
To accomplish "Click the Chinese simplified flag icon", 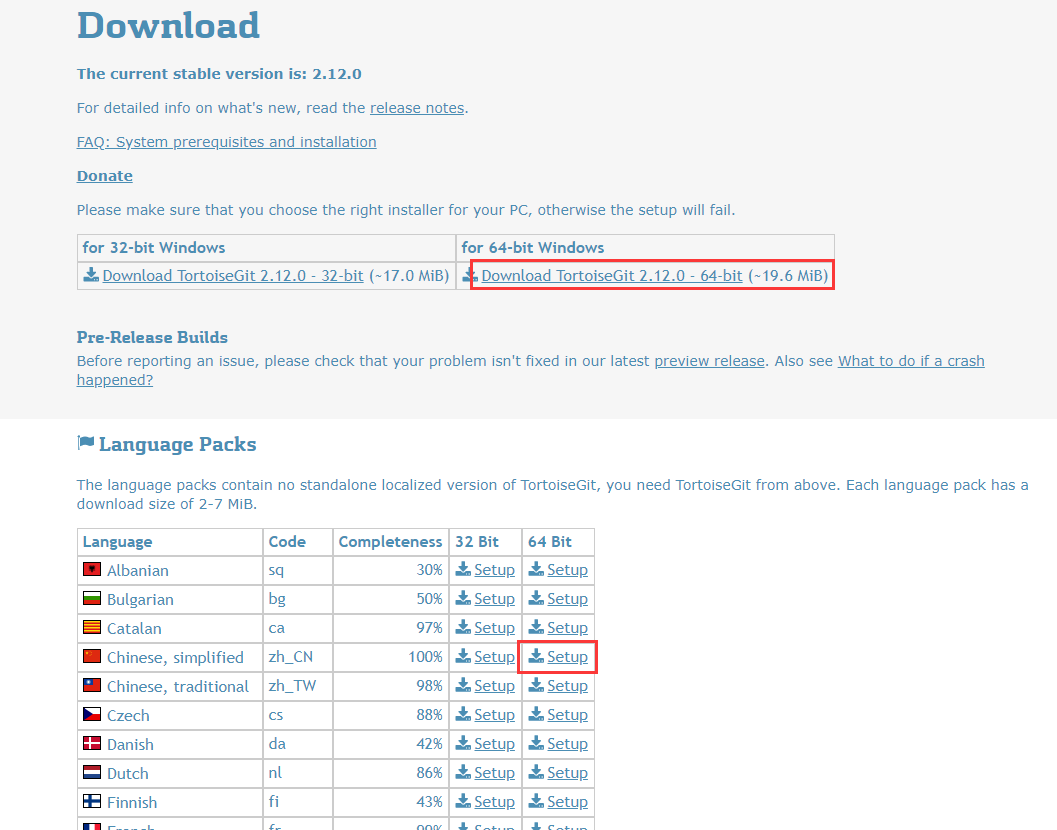I will [x=92, y=656].
